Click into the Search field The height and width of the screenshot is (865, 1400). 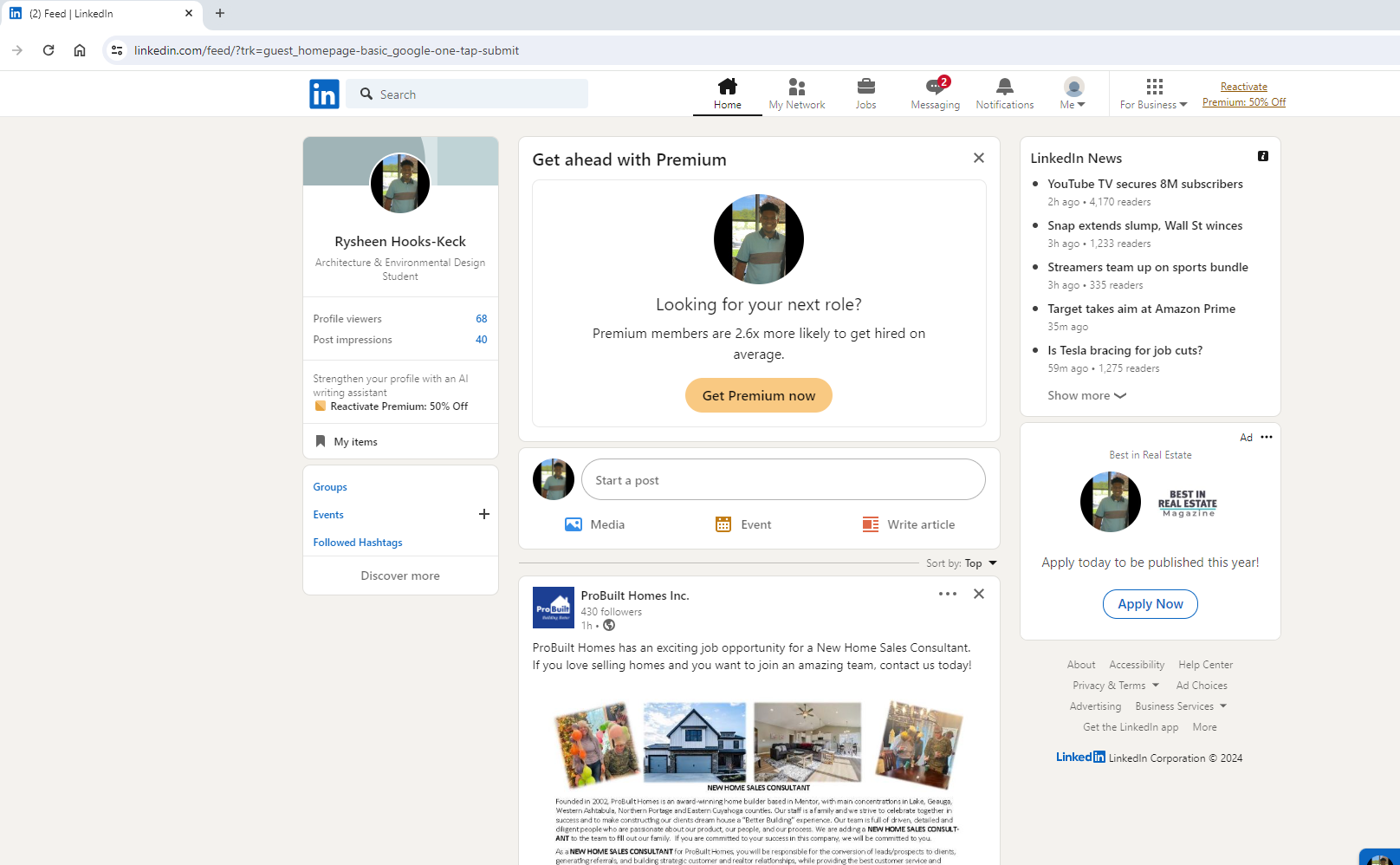click(x=467, y=94)
